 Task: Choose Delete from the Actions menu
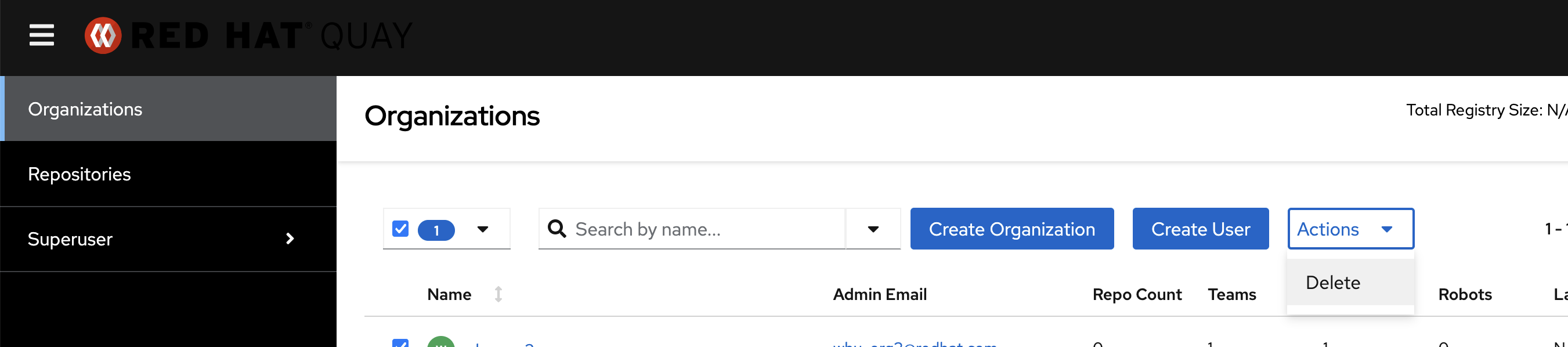click(x=1333, y=283)
